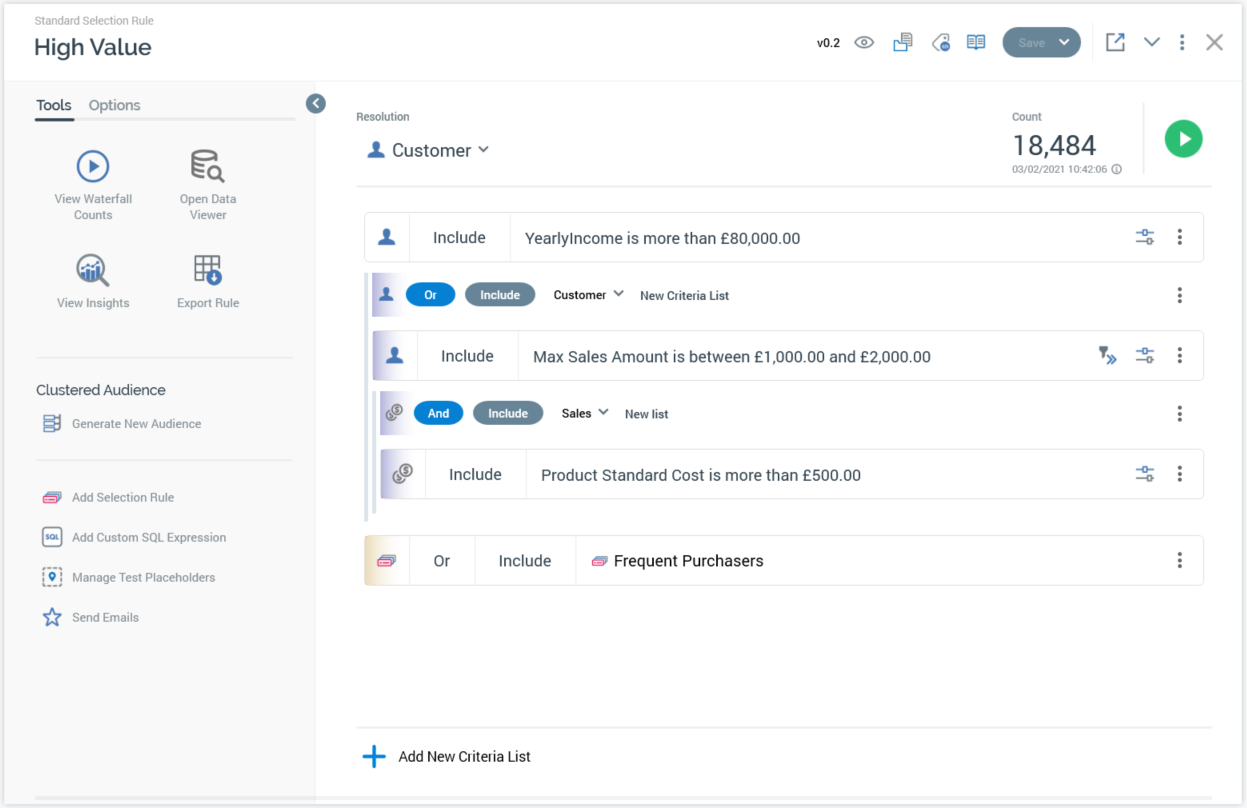This screenshot has width=1247, height=808.
Task: Click filter arrows icon on Max Sales Amount
Action: coord(1108,356)
